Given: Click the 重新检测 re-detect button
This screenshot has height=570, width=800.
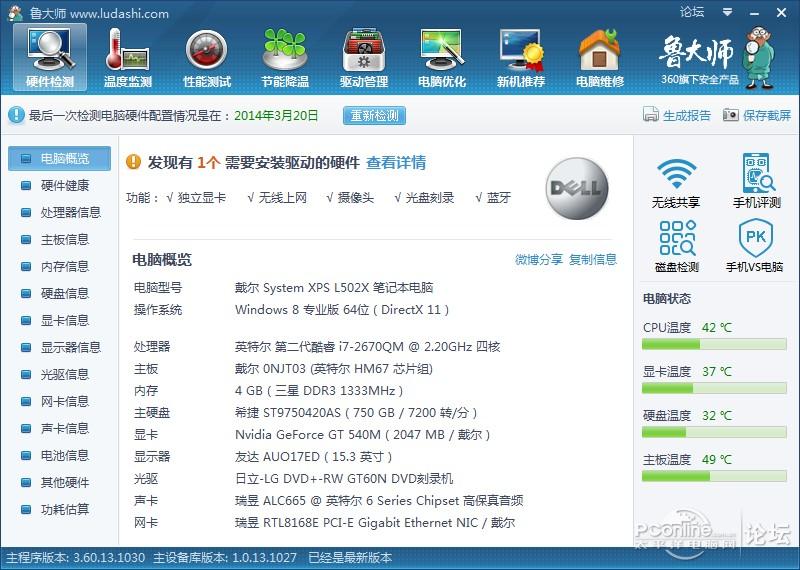Looking at the screenshot, I should tap(374, 115).
